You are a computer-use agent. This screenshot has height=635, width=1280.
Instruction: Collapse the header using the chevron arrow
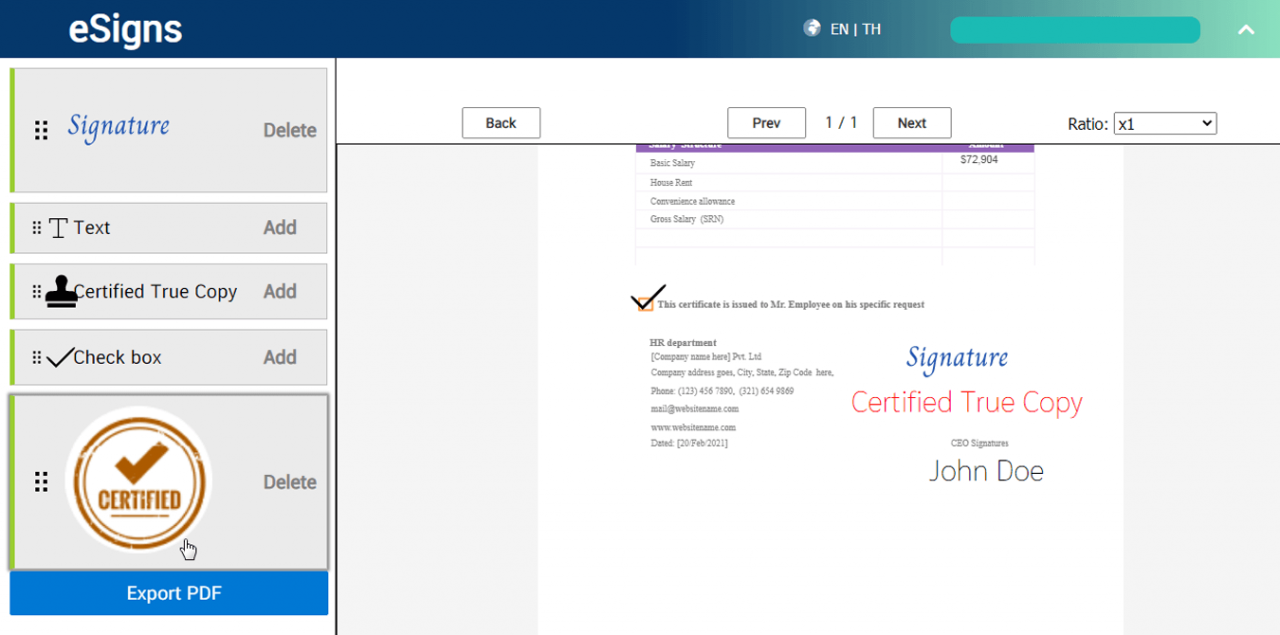pyautogui.click(x=1246, y=30)
